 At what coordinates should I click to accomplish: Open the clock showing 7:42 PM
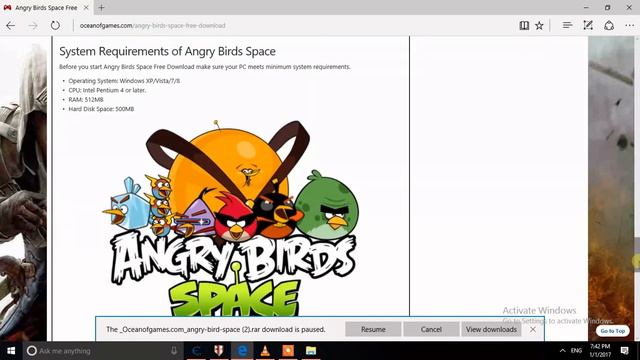click(x=600, y=351)
